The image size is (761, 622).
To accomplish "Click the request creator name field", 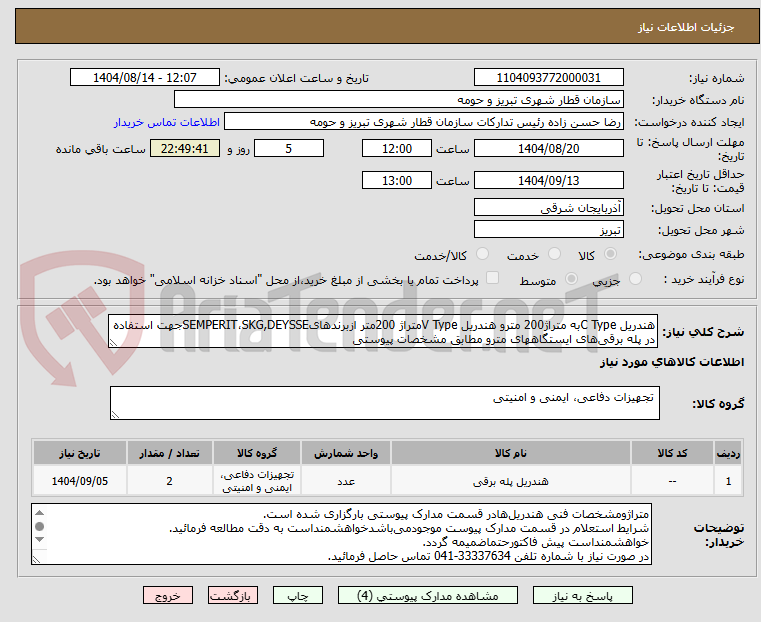I will (424, 122).
